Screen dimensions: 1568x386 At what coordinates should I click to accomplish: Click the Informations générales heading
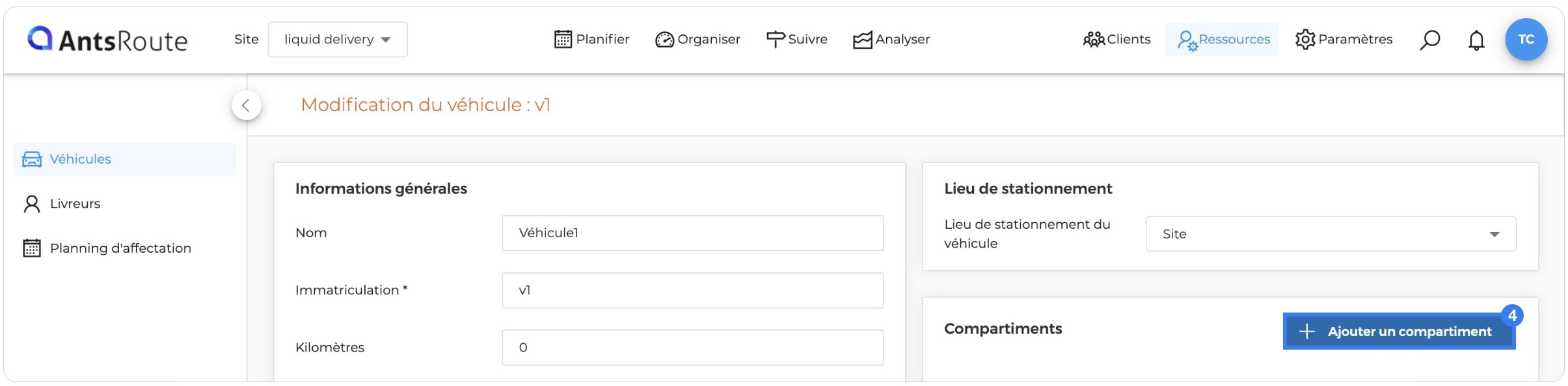[x=381, y=189]
